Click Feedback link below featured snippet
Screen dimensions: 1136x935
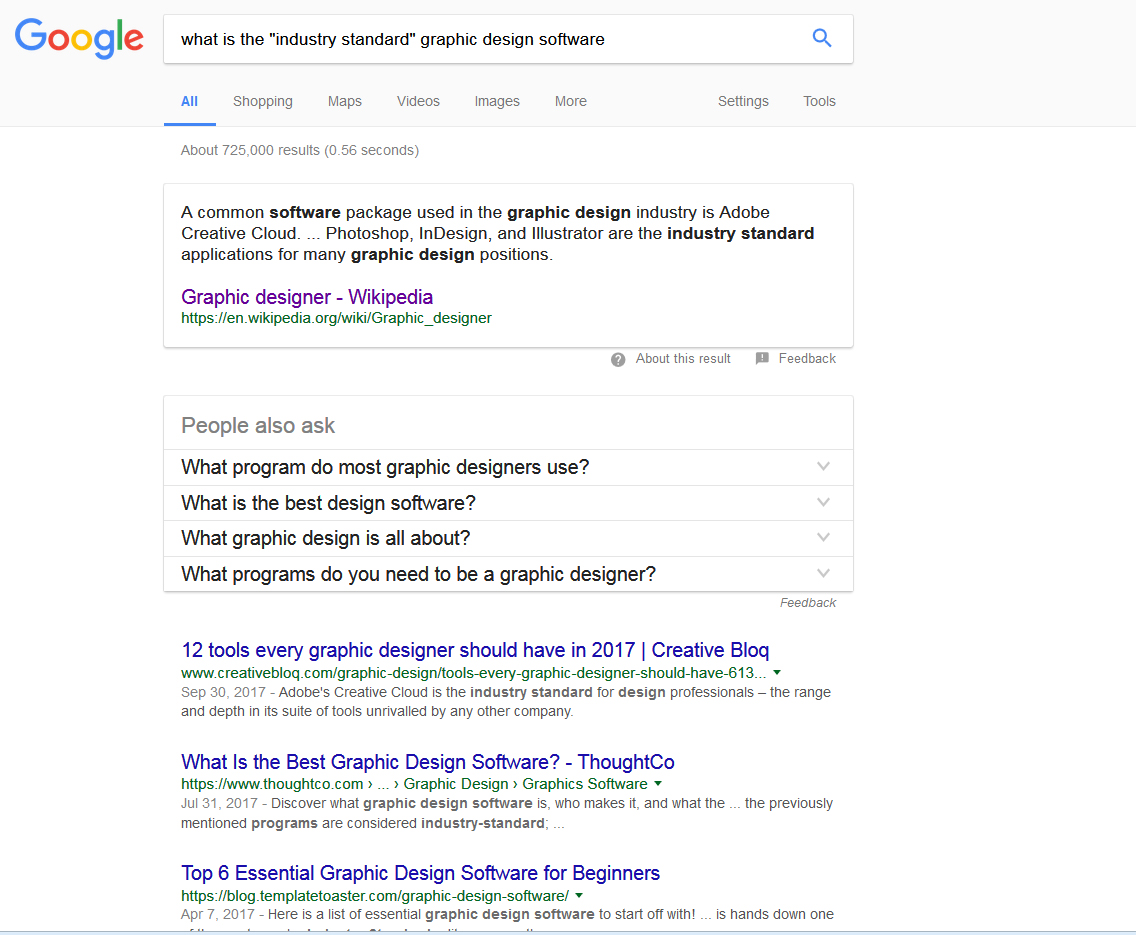807,359
